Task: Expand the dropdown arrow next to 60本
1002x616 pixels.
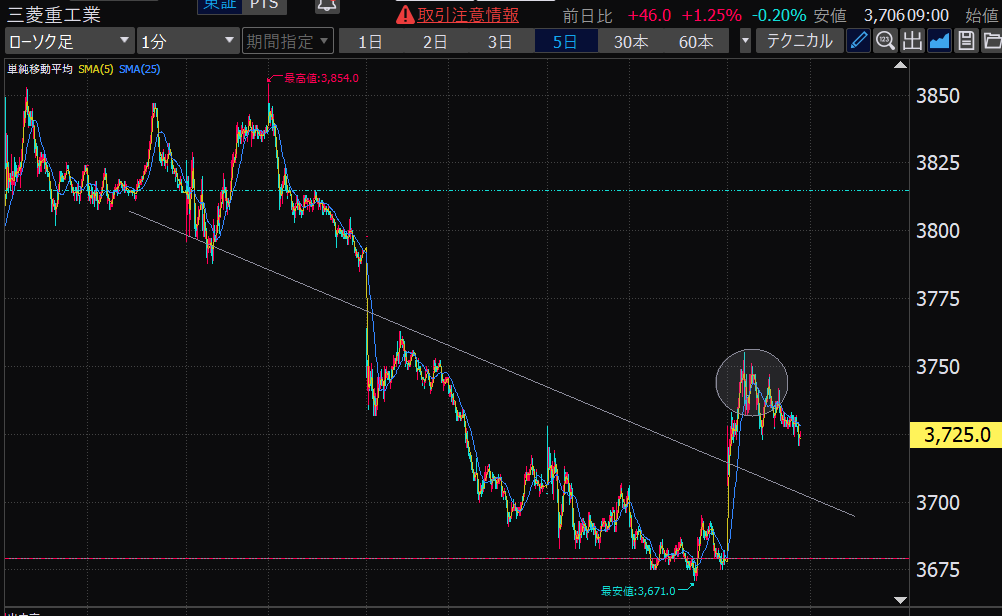Action: pyautogui.click(x=745, y=41)
